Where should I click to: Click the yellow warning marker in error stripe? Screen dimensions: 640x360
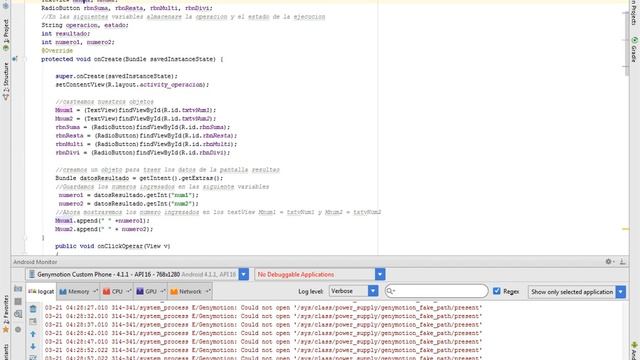coord(626,229)
